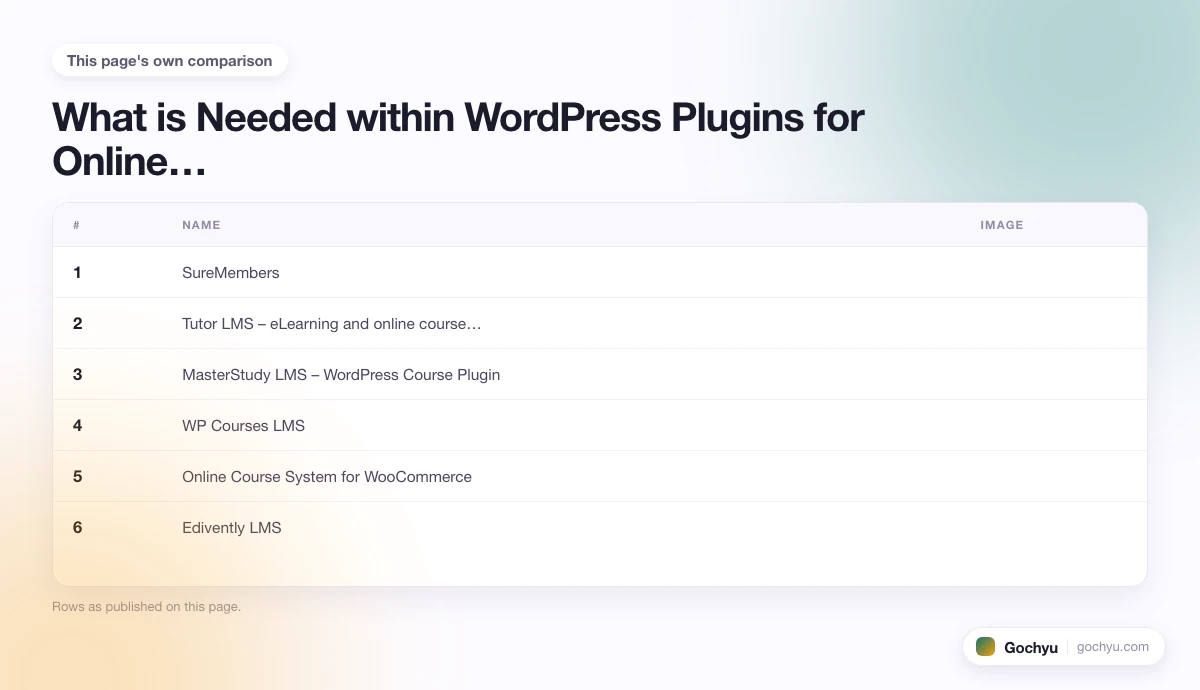This screenshot has width=1200, height=690.
Task: Select the SureMembers row name
Action: click(231, 272)
